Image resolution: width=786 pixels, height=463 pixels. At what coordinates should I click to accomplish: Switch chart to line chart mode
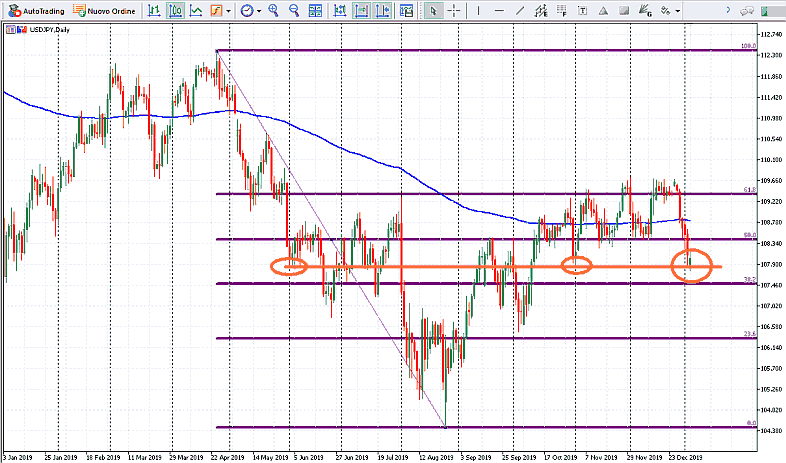[x=195, y=10]
